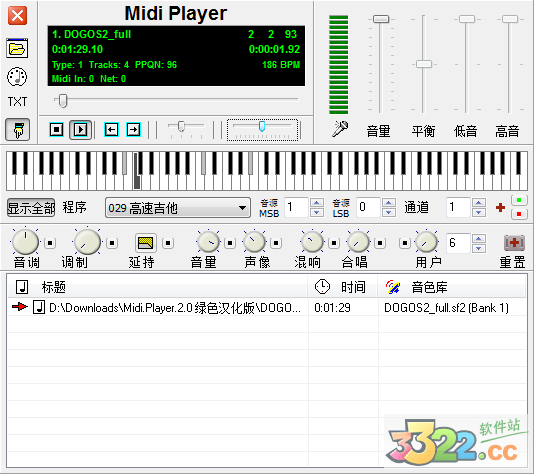Click the MIDI port connector icon
The image size is (534, 474).
point(17,76)
